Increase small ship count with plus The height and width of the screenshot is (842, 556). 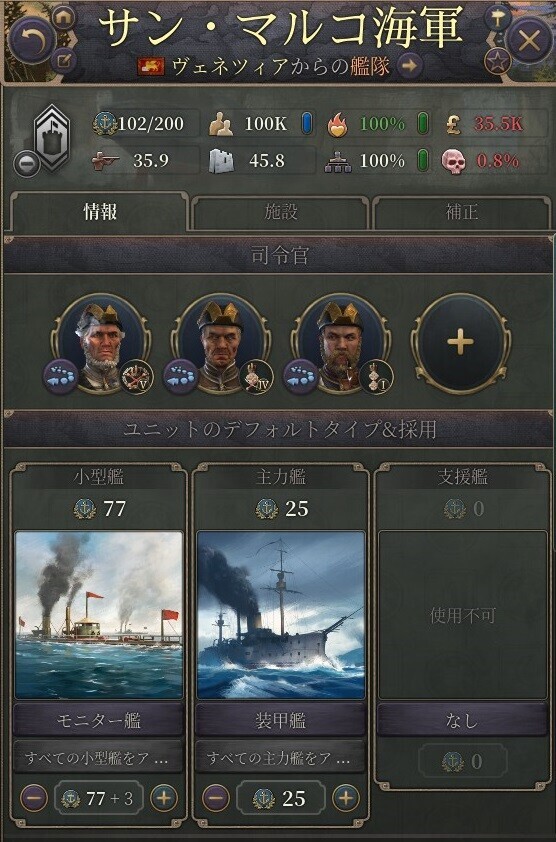coord(164,798)
